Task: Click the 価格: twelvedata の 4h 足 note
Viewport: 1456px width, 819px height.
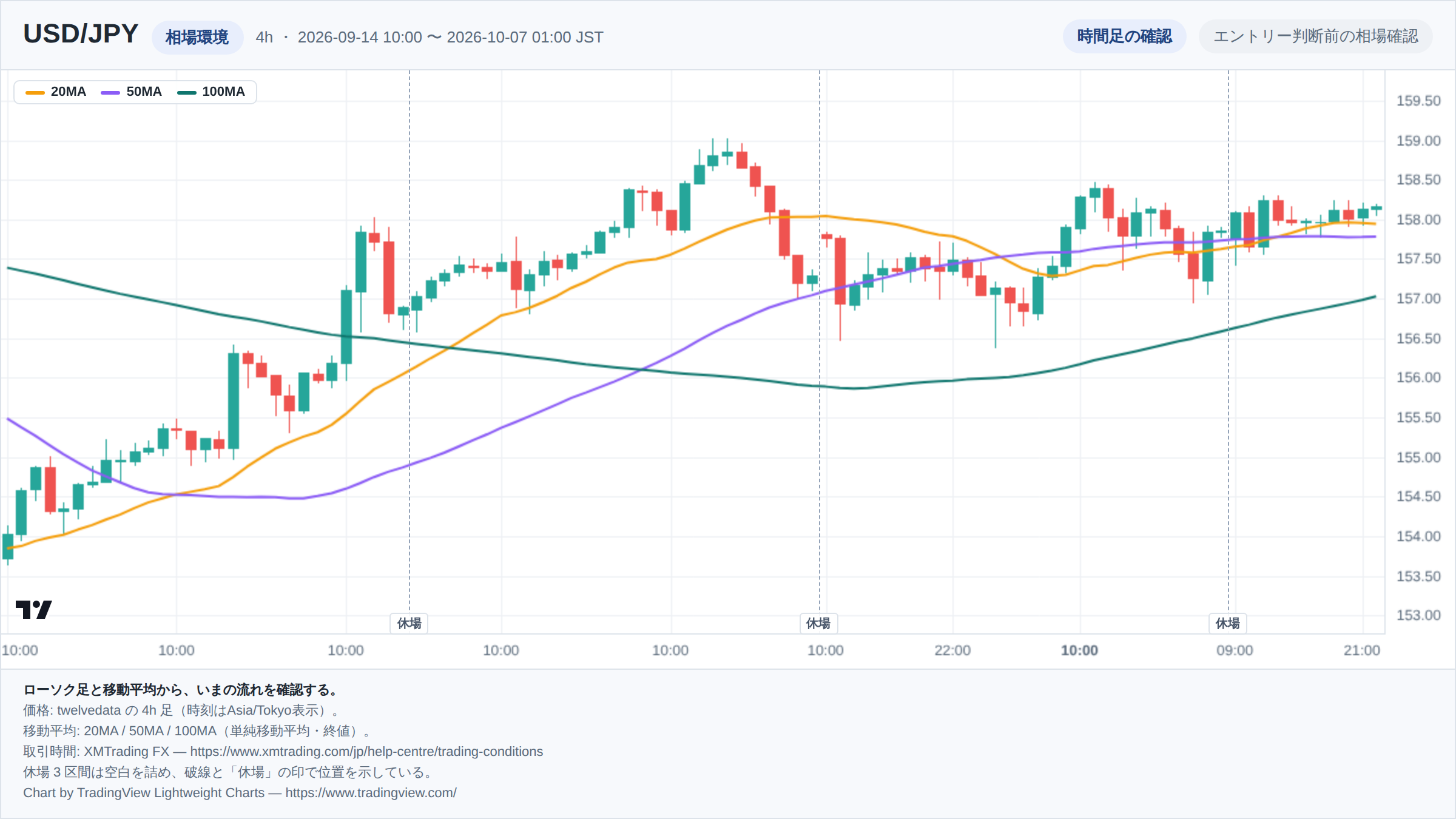Action: pos(184,710)
